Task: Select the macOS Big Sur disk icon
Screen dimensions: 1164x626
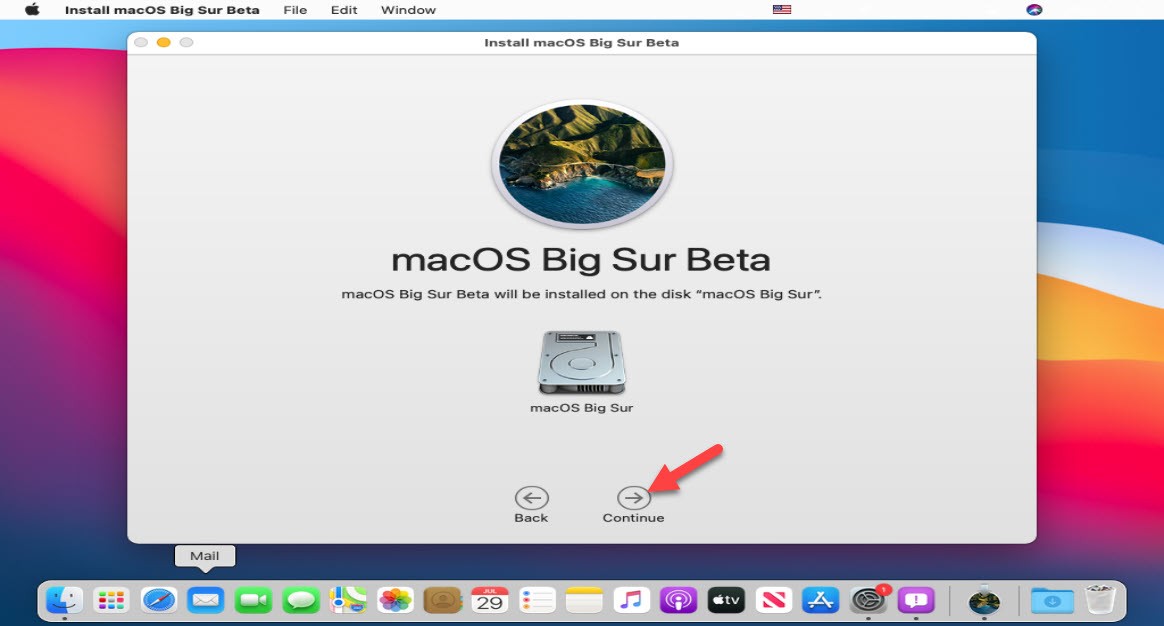Action: point(581,362)
